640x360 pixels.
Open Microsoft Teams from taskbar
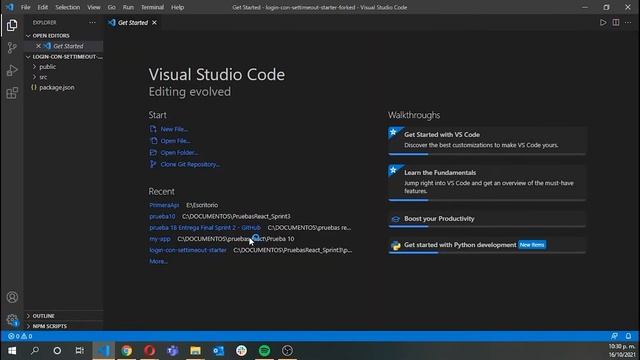coord(172,351)
